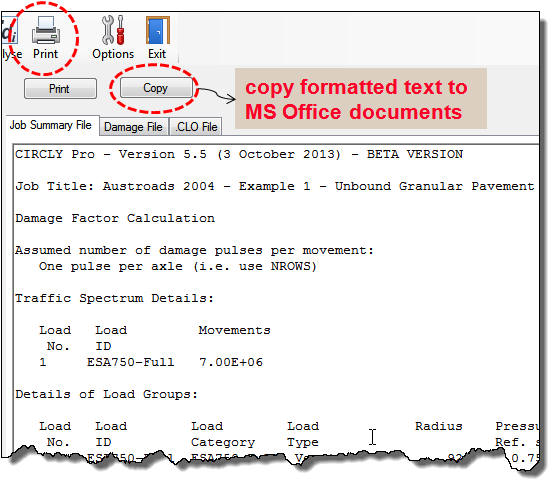
Task: Switch to the Job Summary File tab
Action: (x=50, y=125)
